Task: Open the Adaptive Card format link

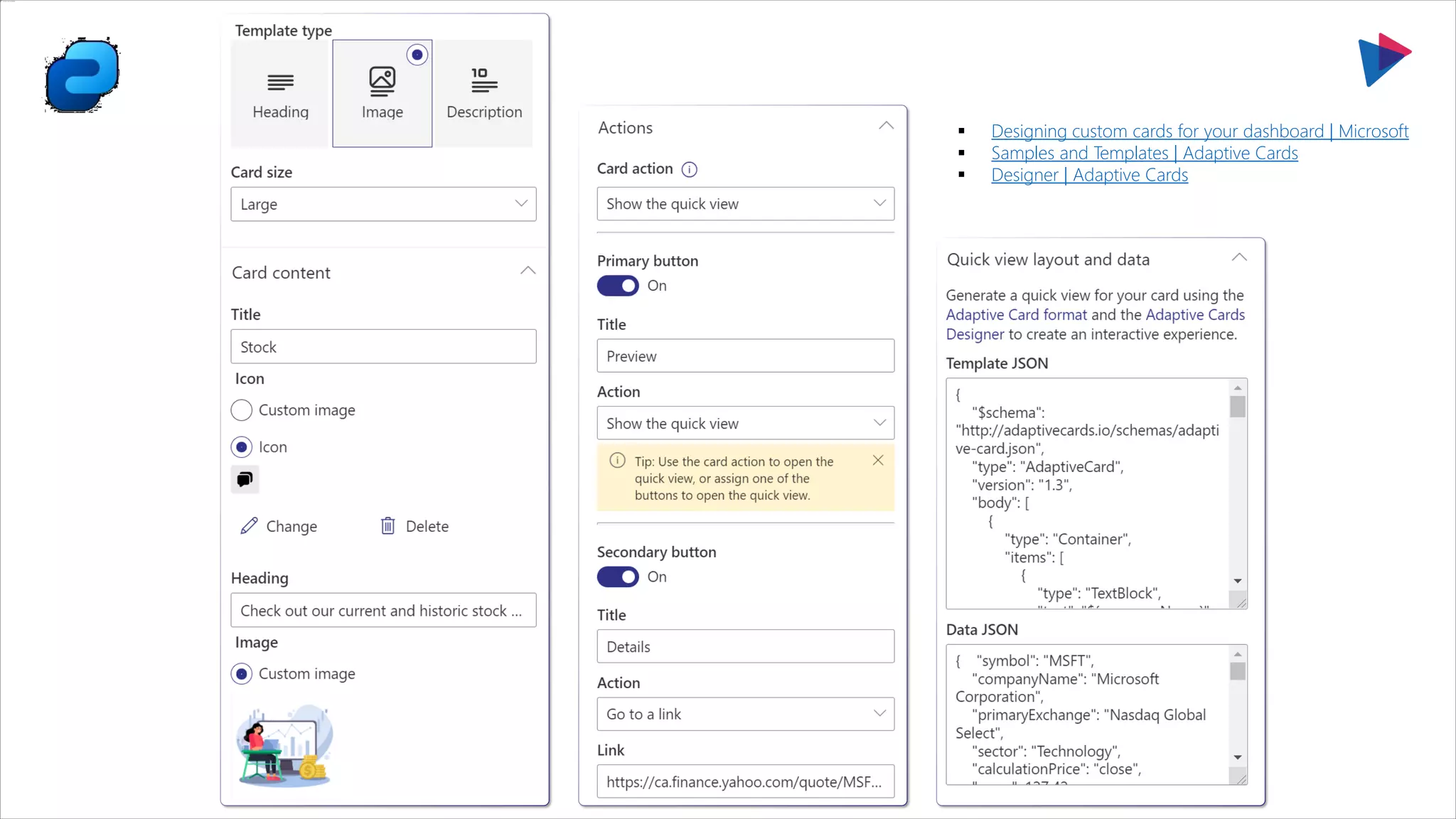Action: click(1016, 315)
